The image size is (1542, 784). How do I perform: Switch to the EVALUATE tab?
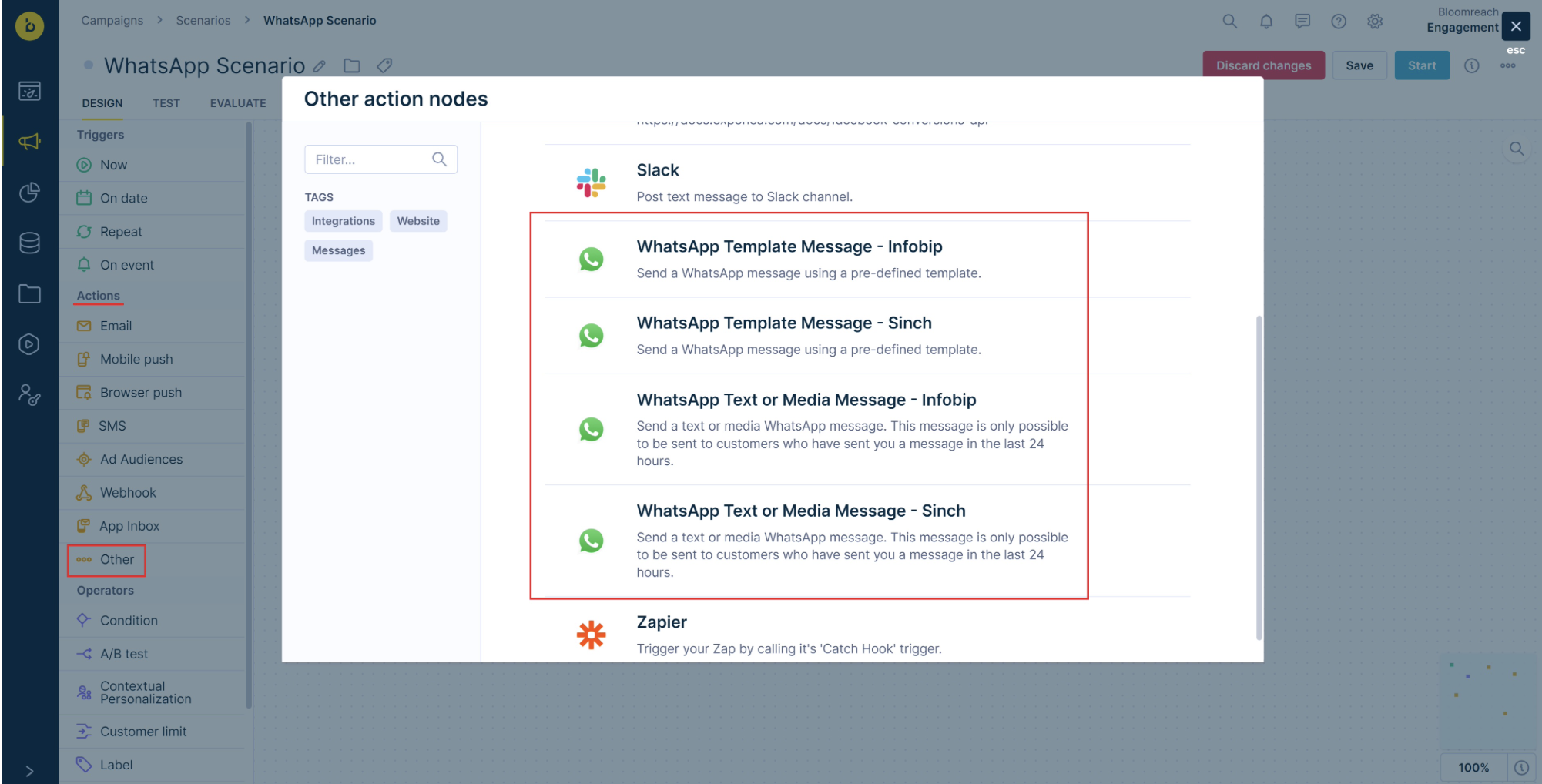tap(238, 103)
